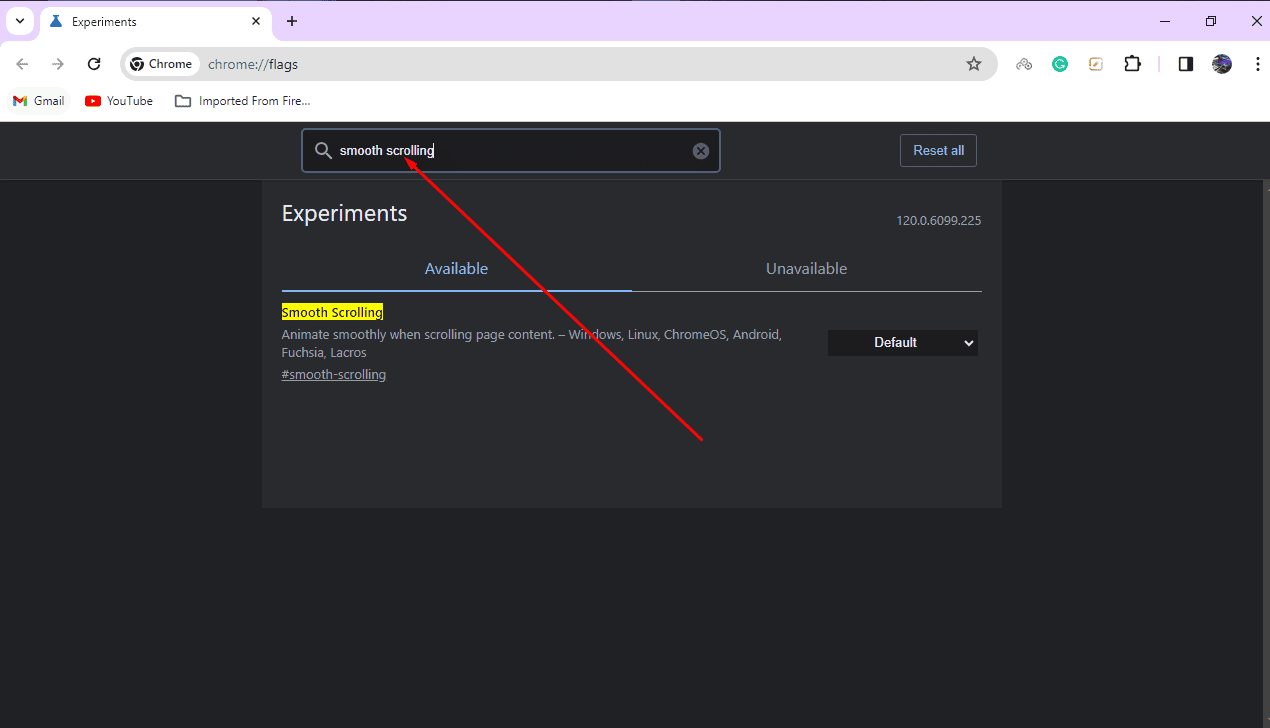Open the #smooth-scrolling flag link

(x=333, y=374)
